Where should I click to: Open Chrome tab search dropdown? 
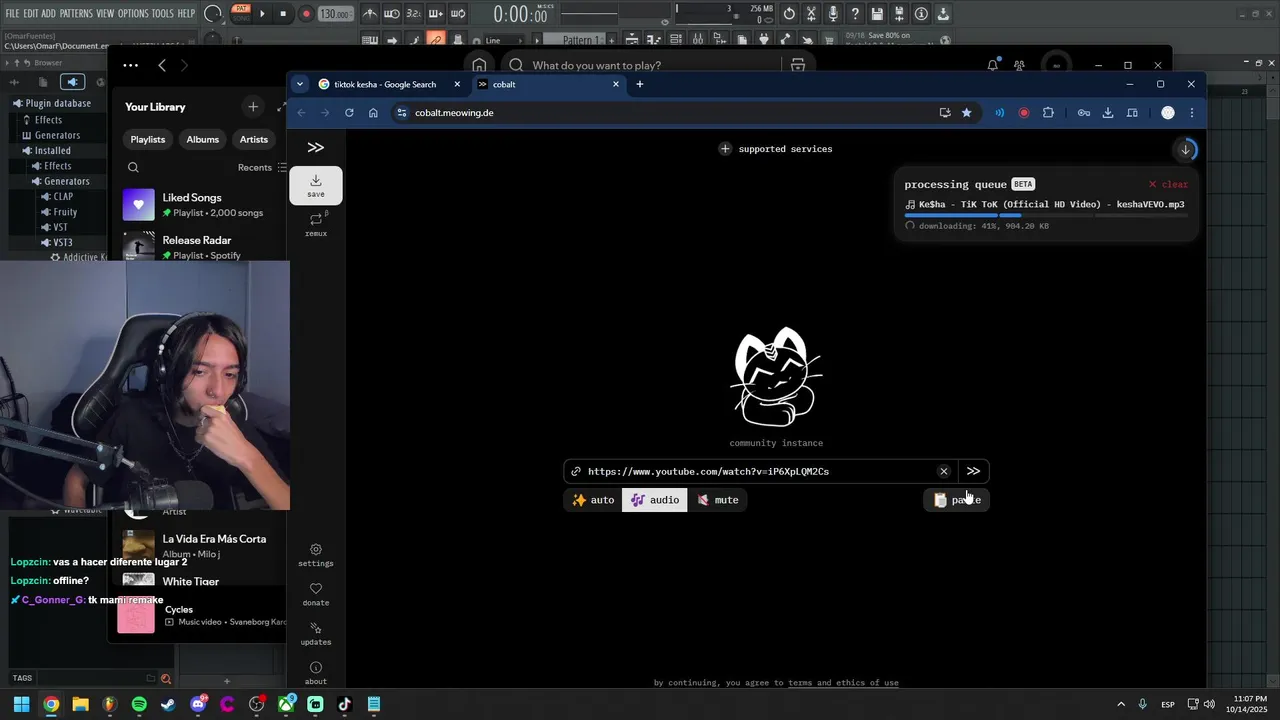[x=299, y=84]
